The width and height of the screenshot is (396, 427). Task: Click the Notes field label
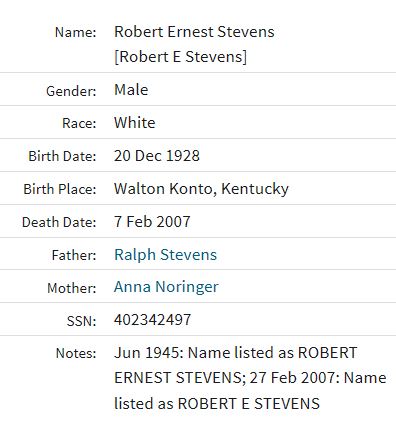76,353
